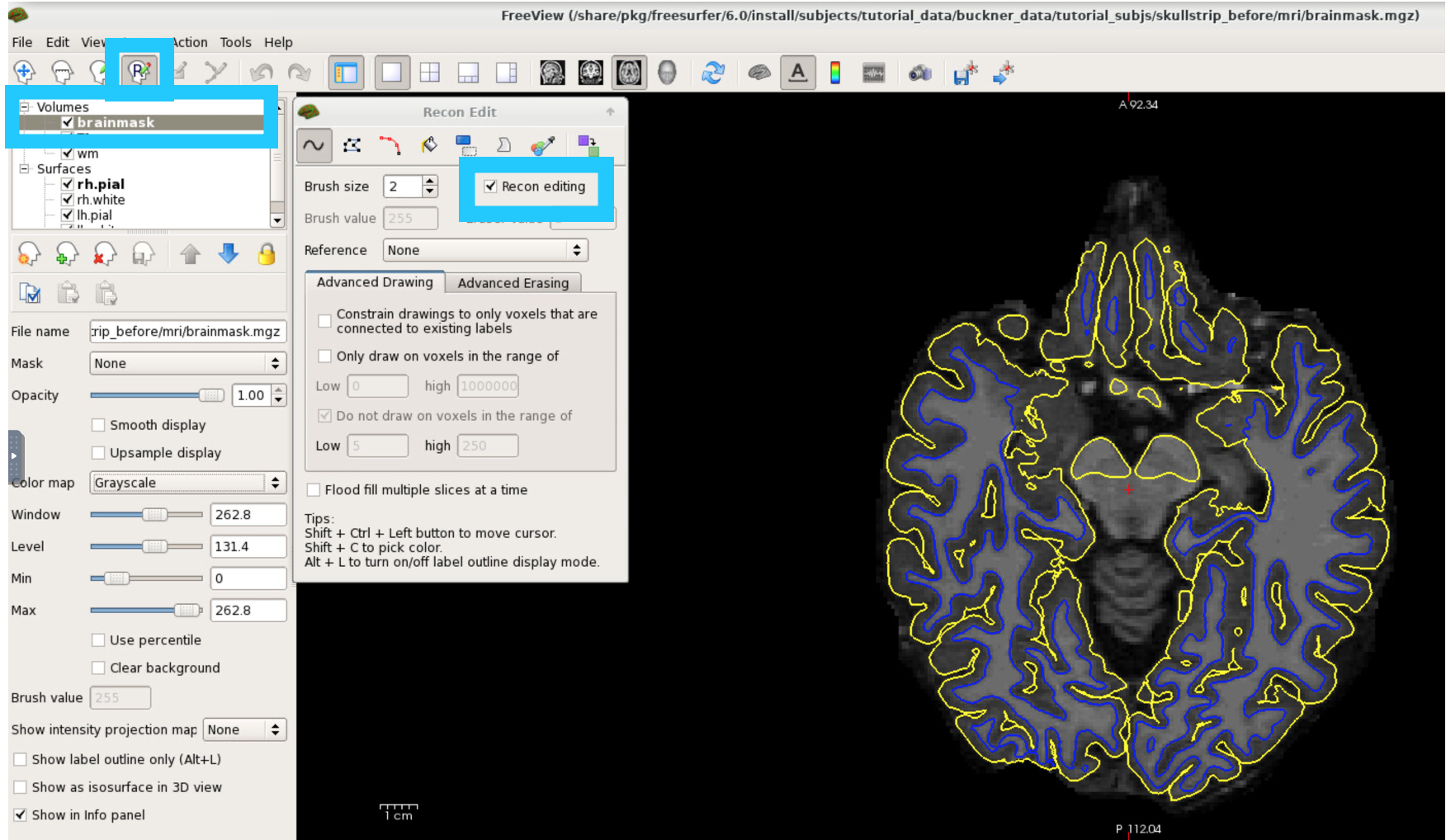Activate the Fill tool in Recon Edit

pyautogui.click(x=428, y=144)
